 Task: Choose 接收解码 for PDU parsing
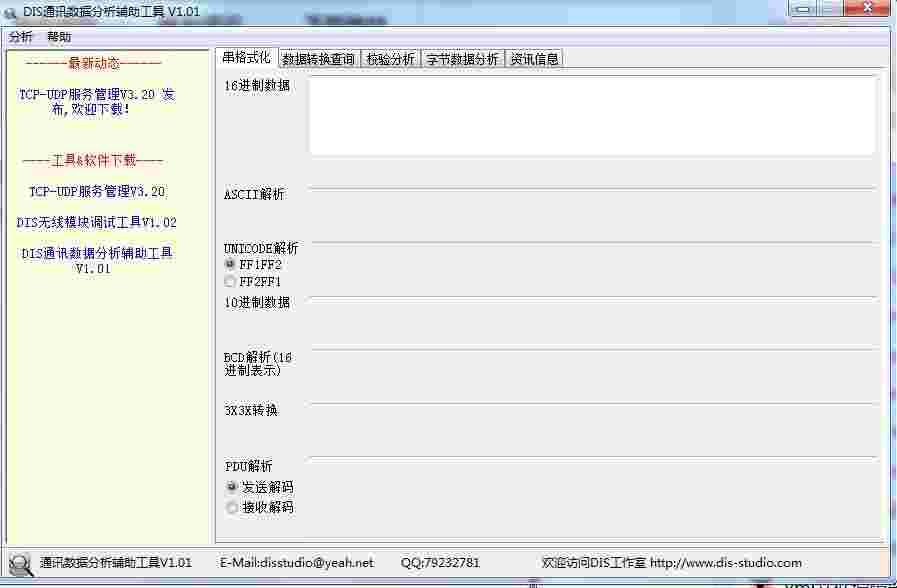(x=231, y=507)
